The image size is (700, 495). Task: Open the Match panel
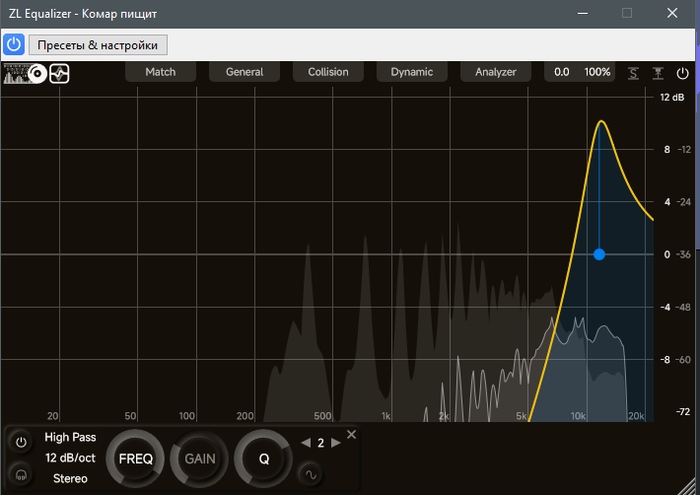[x=160, y=72]
